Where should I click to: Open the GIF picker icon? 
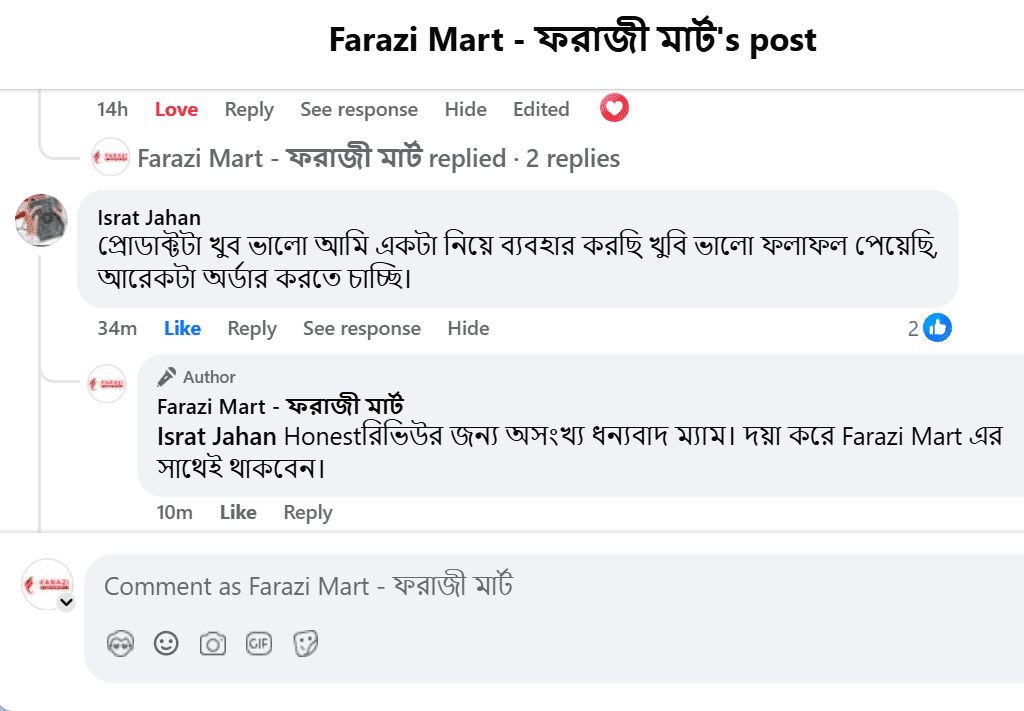pos(259,644)
